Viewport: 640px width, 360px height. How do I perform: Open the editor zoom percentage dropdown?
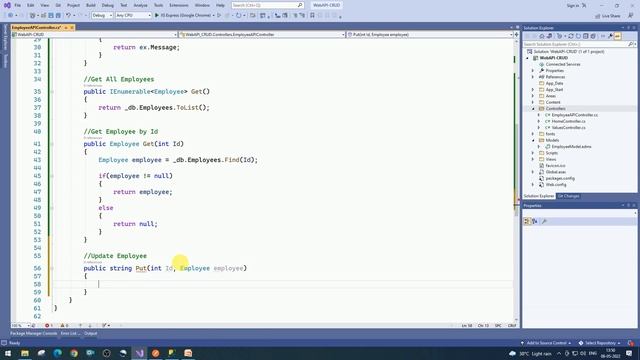20,325
